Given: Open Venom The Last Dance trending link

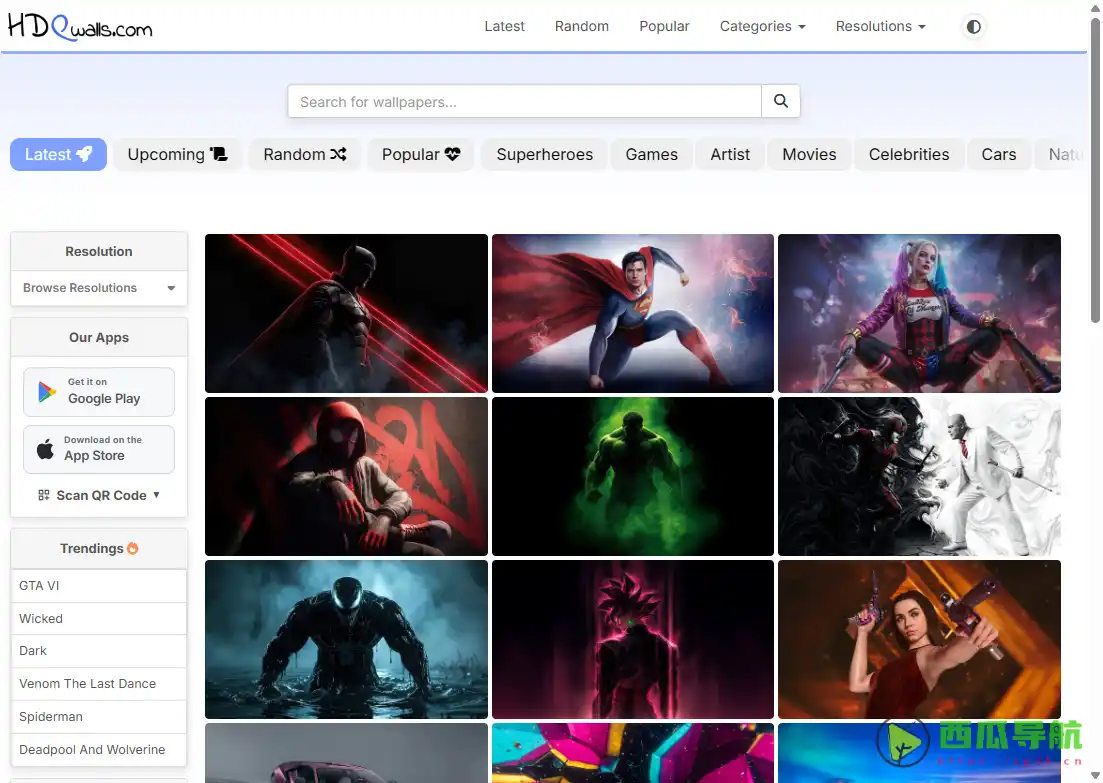Looking at the screenshot, I should (x=99, y=684).
